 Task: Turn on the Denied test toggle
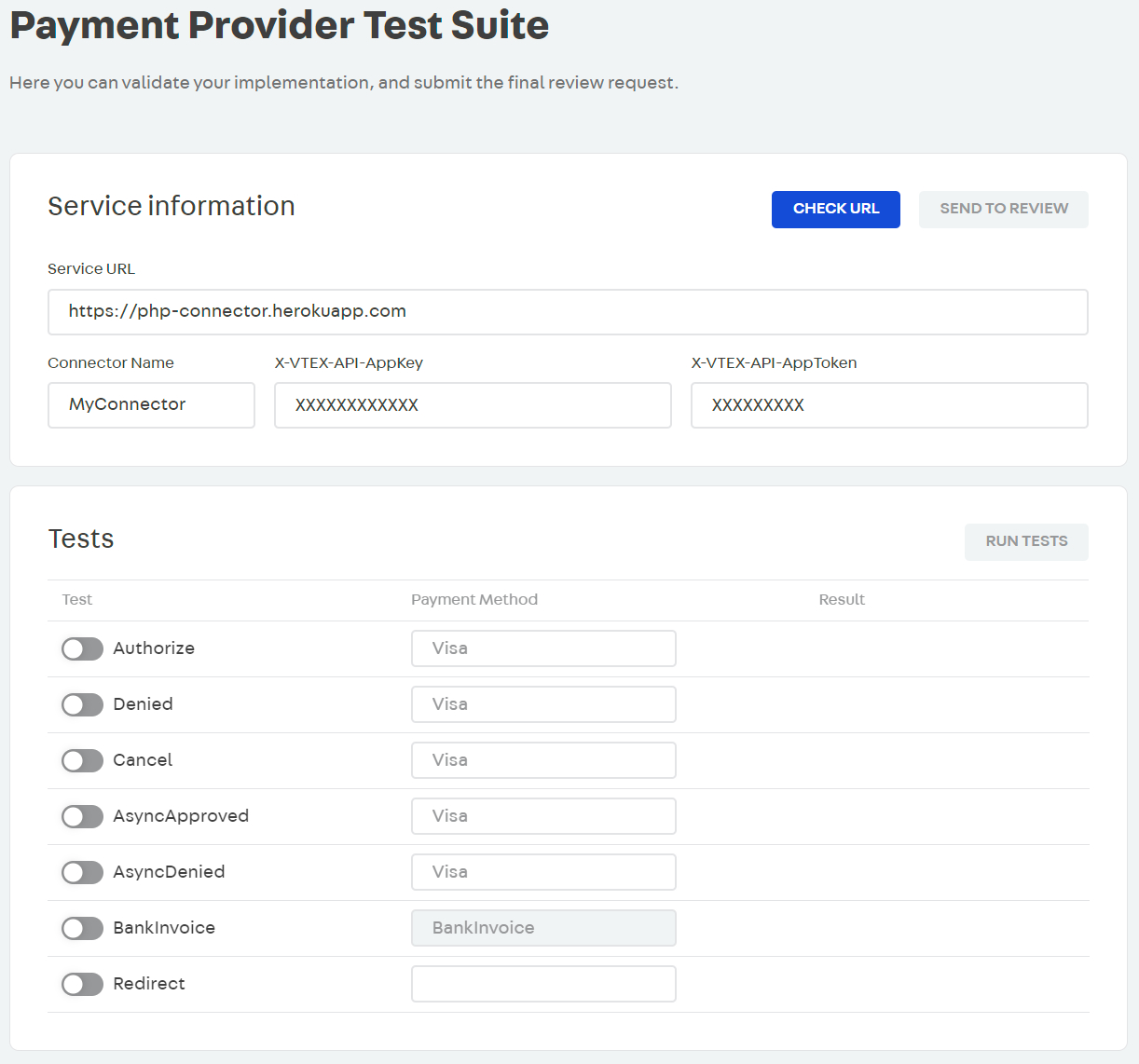coord(82,704)
